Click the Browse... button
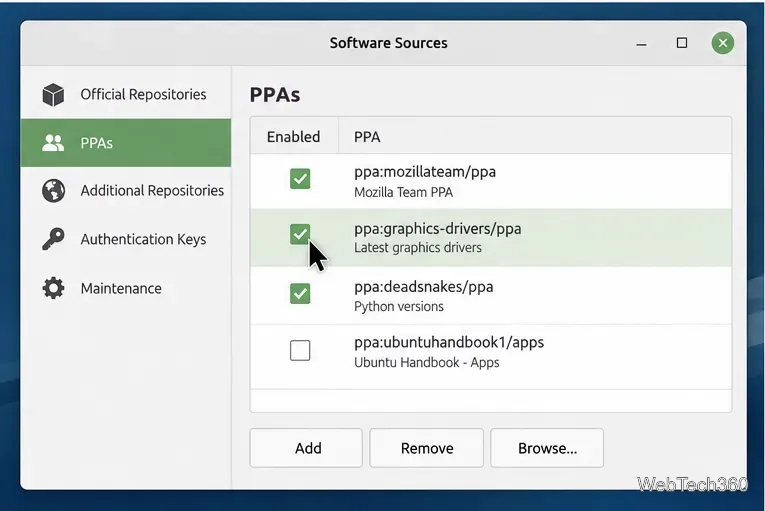The width and height of the screenshot is (765, 511). click(547, 448)
